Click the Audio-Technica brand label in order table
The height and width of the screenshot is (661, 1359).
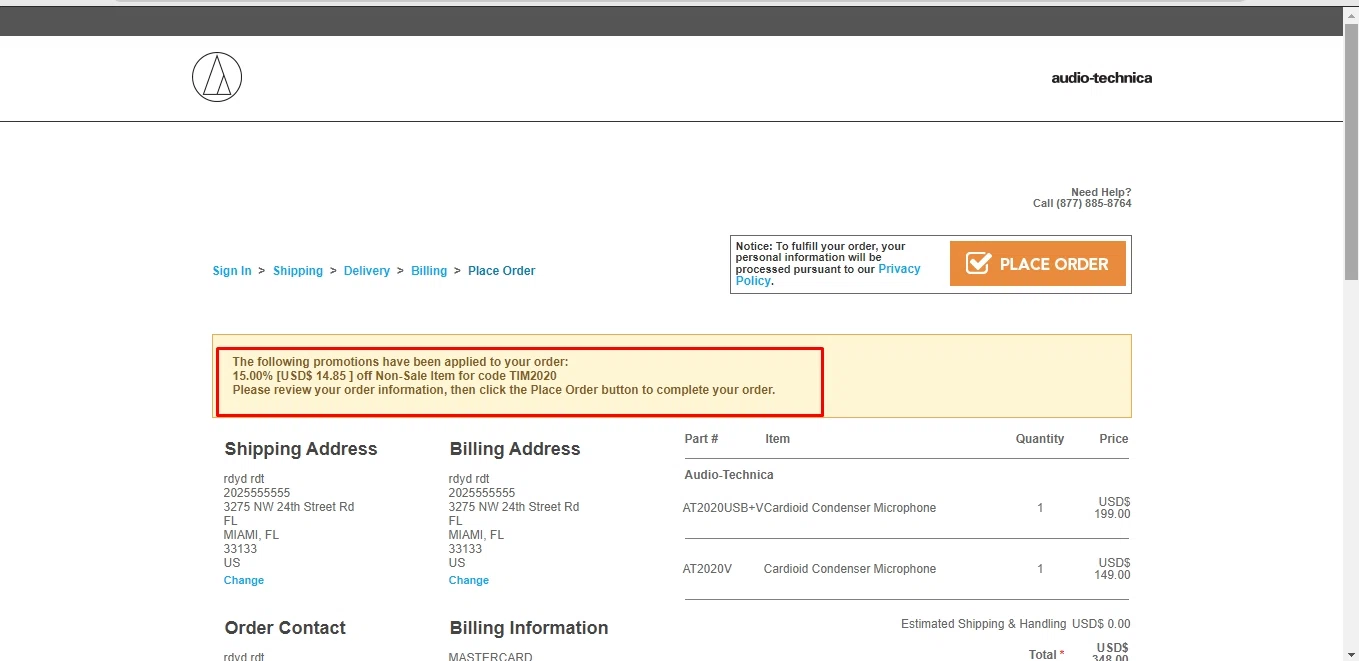[729, 475]
